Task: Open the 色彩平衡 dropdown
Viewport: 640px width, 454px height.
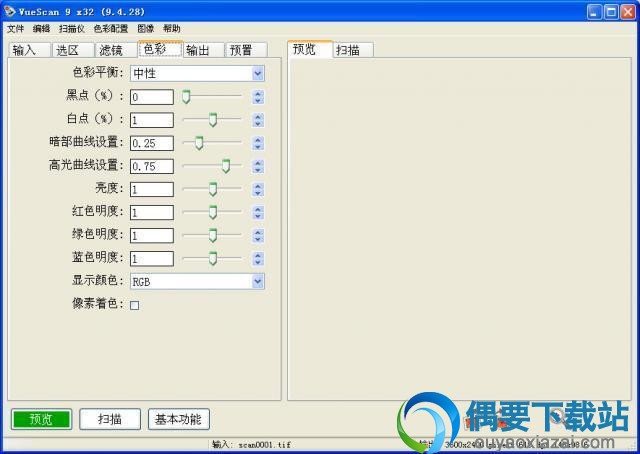Action: point(197,73)
